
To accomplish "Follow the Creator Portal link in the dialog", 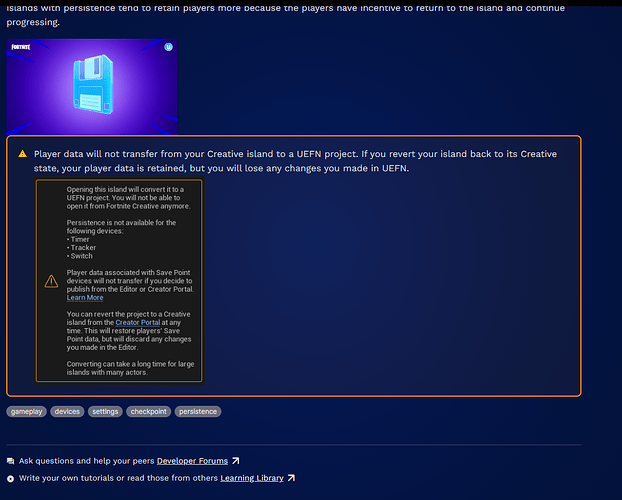I will click(136, 323).
